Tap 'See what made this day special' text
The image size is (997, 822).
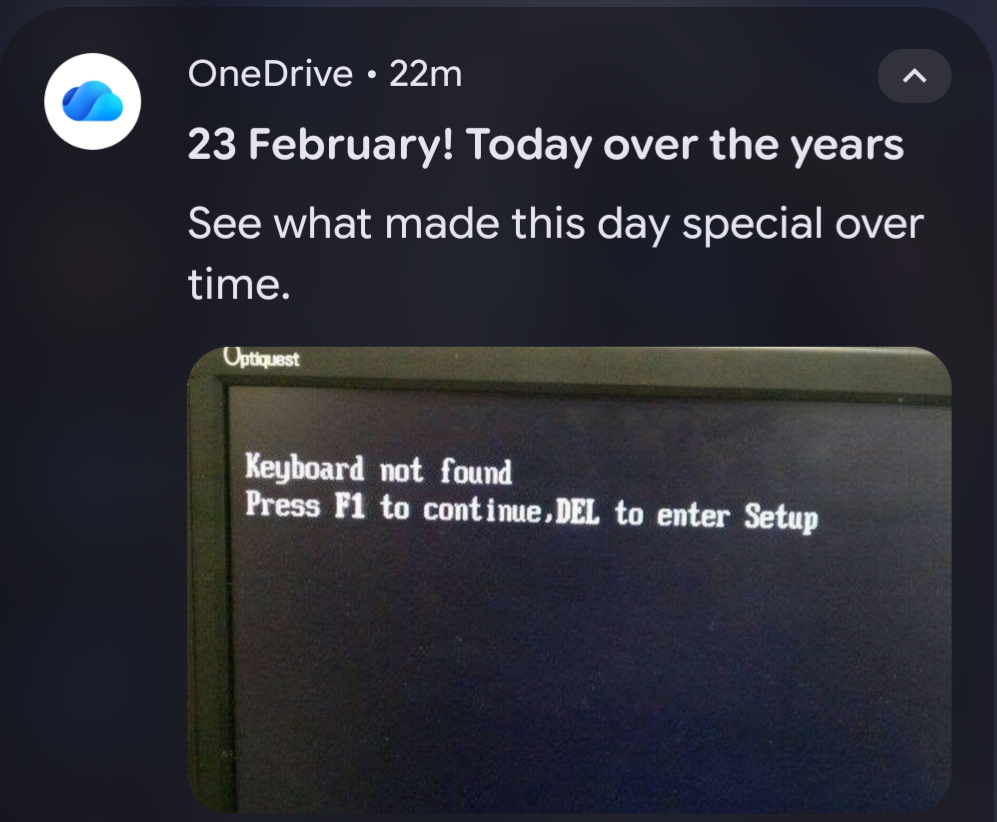pyautogui.click(x=553, y=224)
